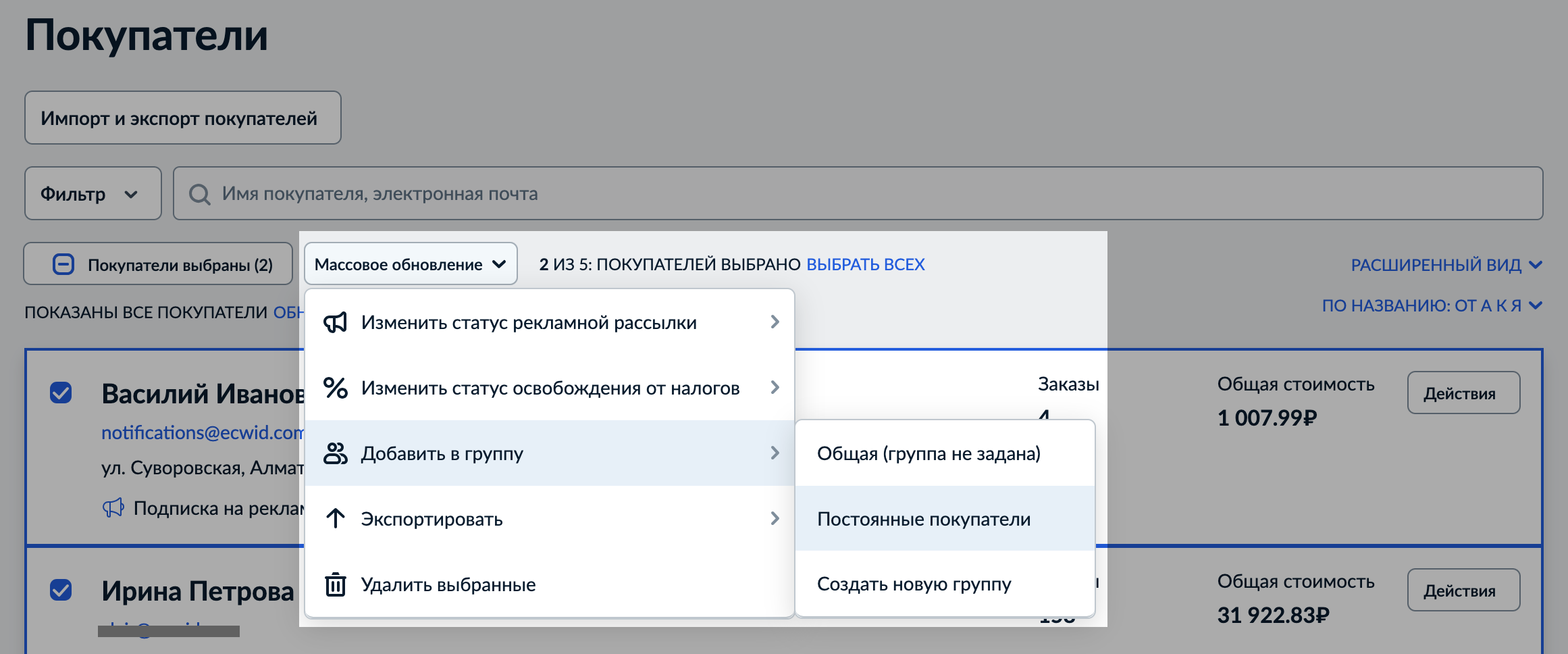Select Общая (группа не задана) group
The height and width of the screenshot is (654, 1568).
click(x=945, y=453)
